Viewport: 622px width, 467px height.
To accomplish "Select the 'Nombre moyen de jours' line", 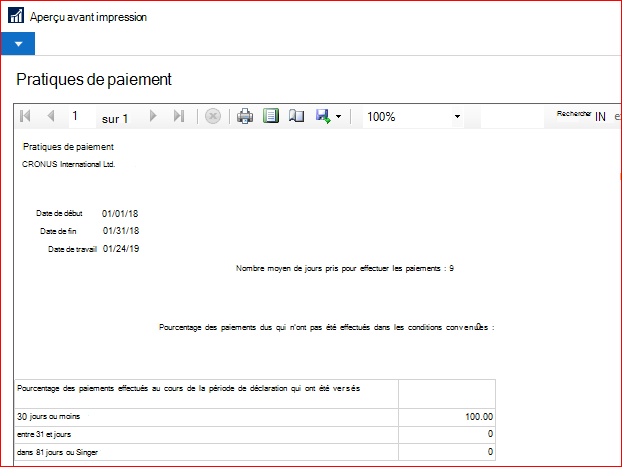I will click(x=345, y=269).
